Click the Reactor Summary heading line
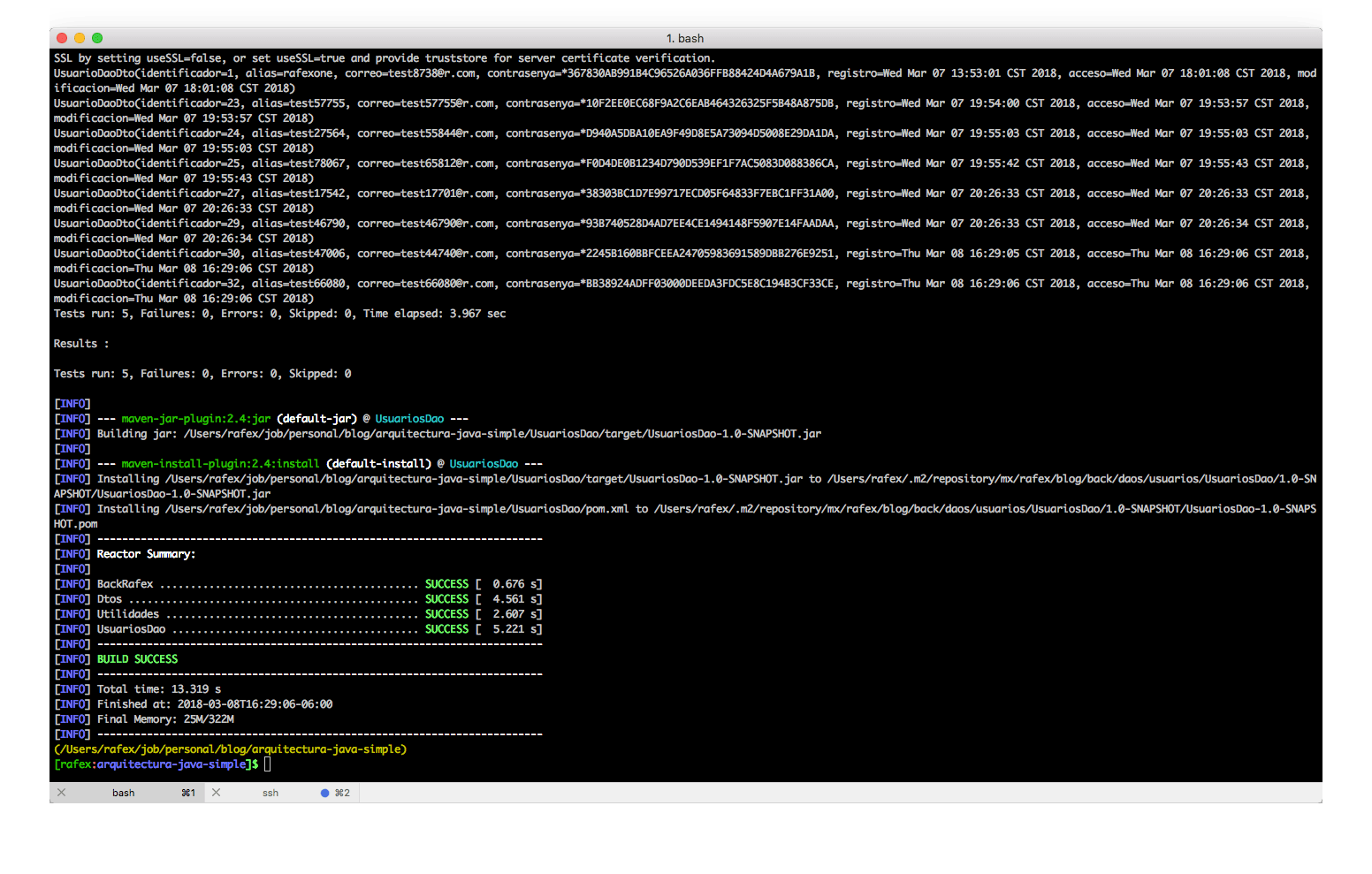Viewport: 1372px width, 874px height. (x=146, y=553)
